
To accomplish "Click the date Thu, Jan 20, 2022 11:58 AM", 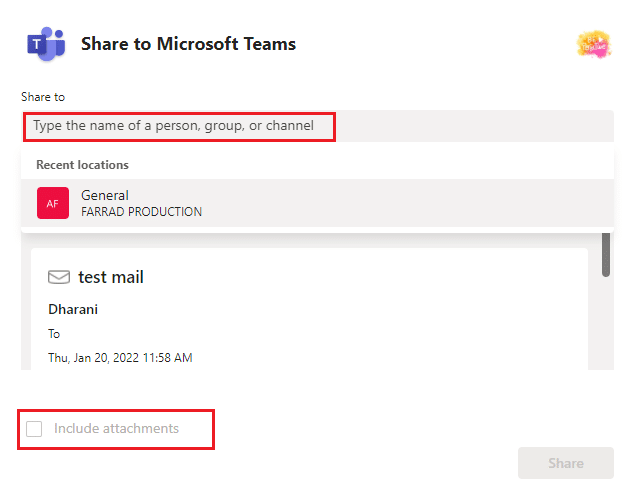I will (120, 358).
